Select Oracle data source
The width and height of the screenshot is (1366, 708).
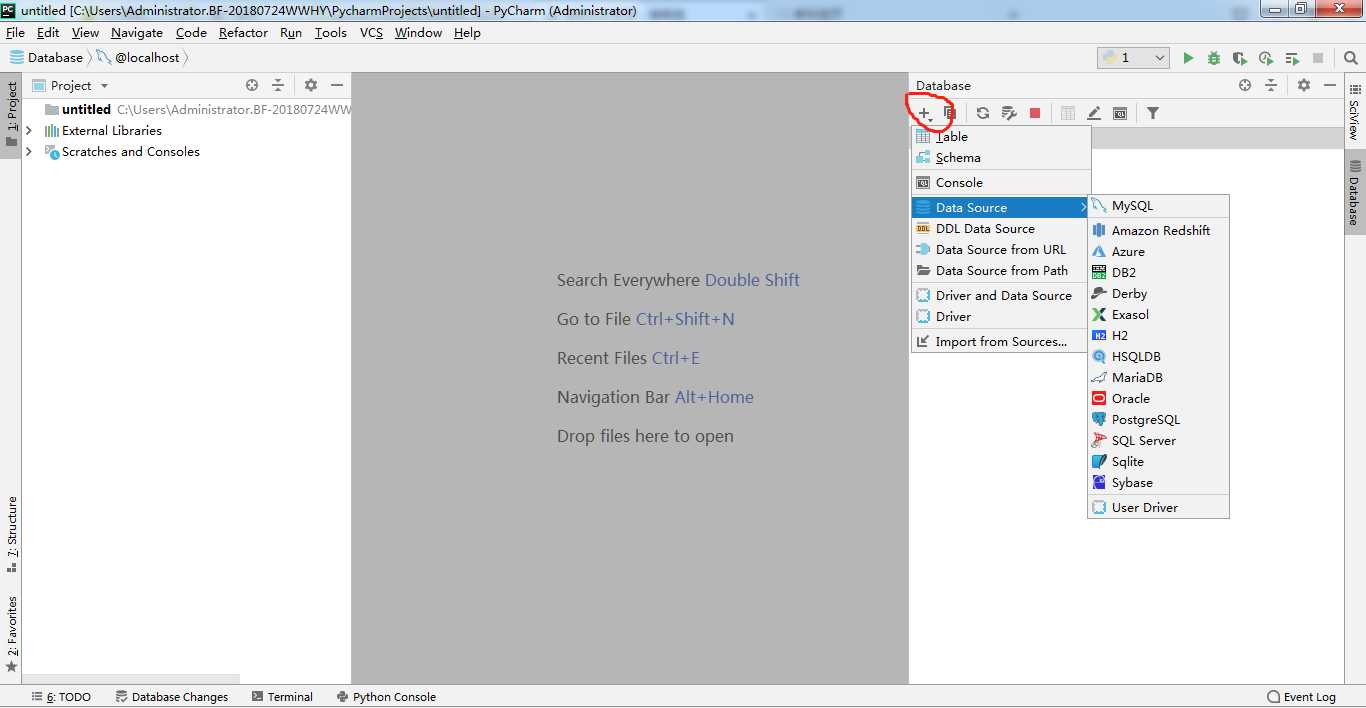click(x=1158, y=399)
